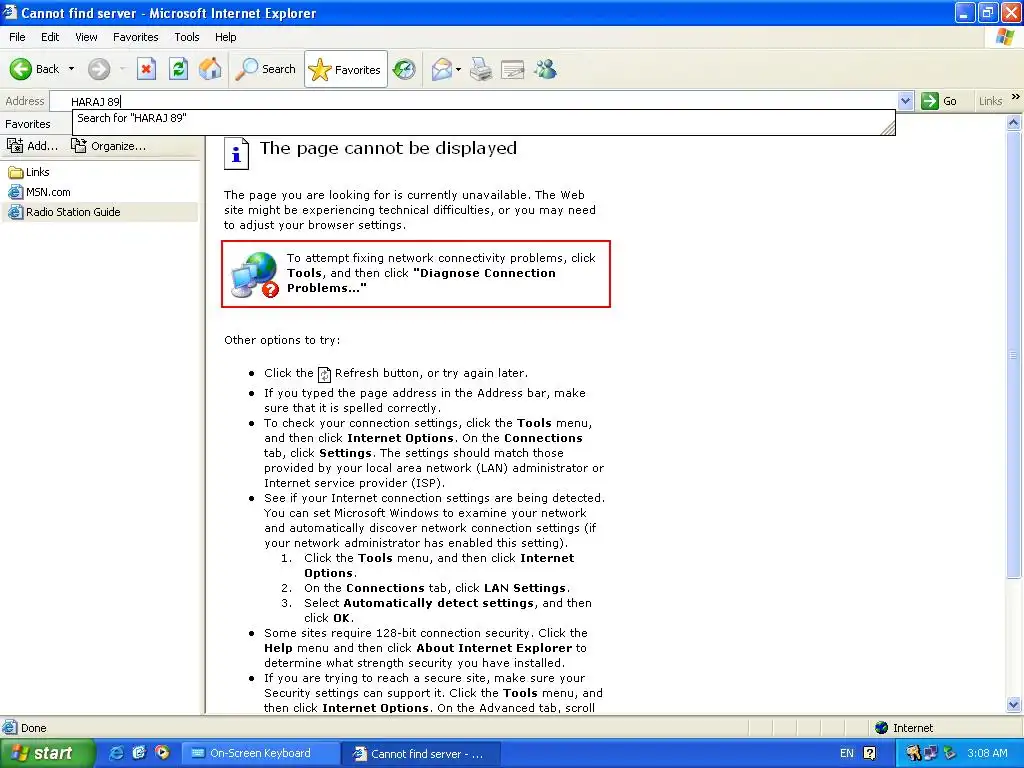Open the File menu
The height and width of the screenshot is (768, 1024).
[18, 37]
